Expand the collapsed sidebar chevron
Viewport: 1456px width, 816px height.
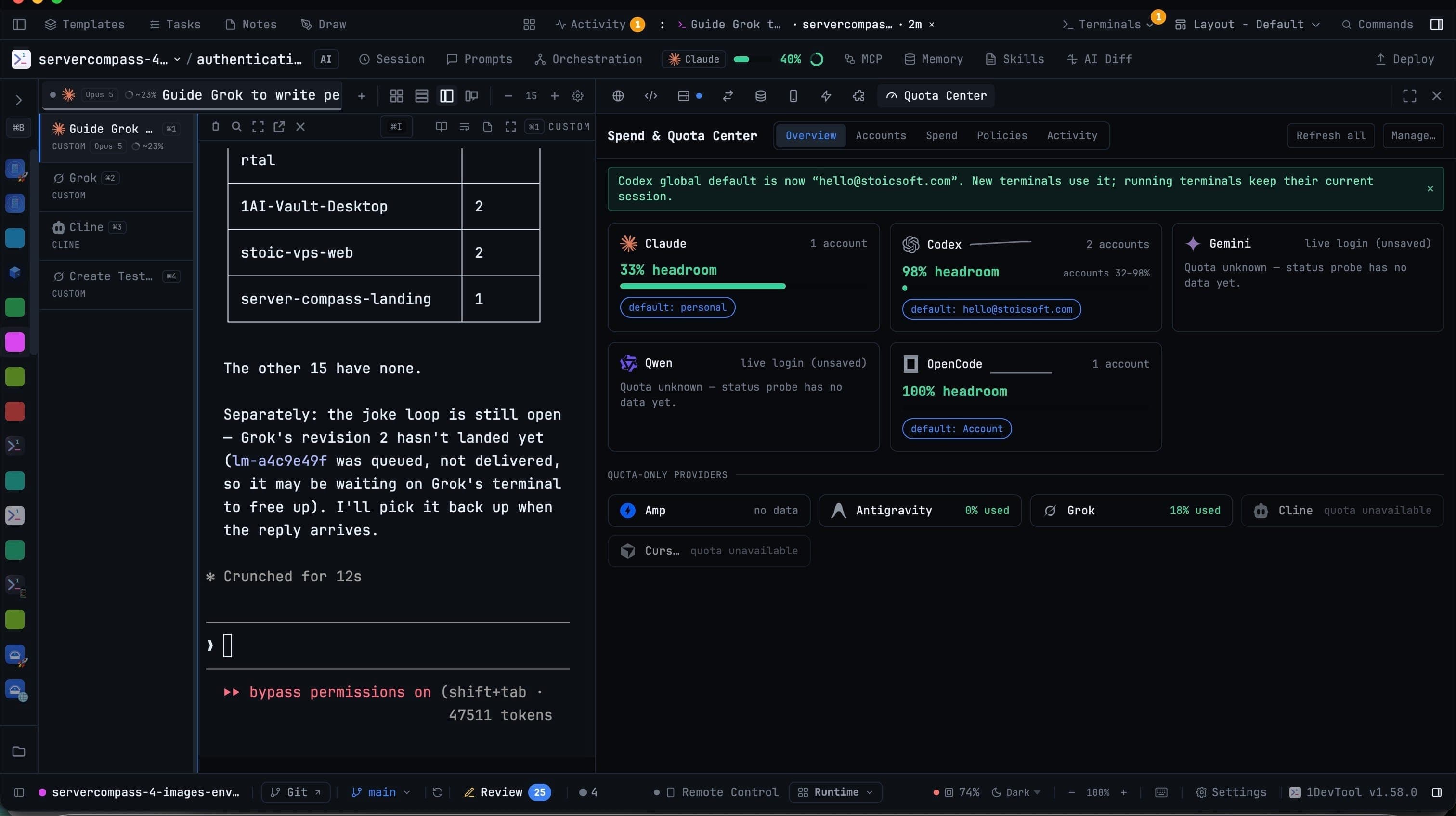click(x=19, y=101)
